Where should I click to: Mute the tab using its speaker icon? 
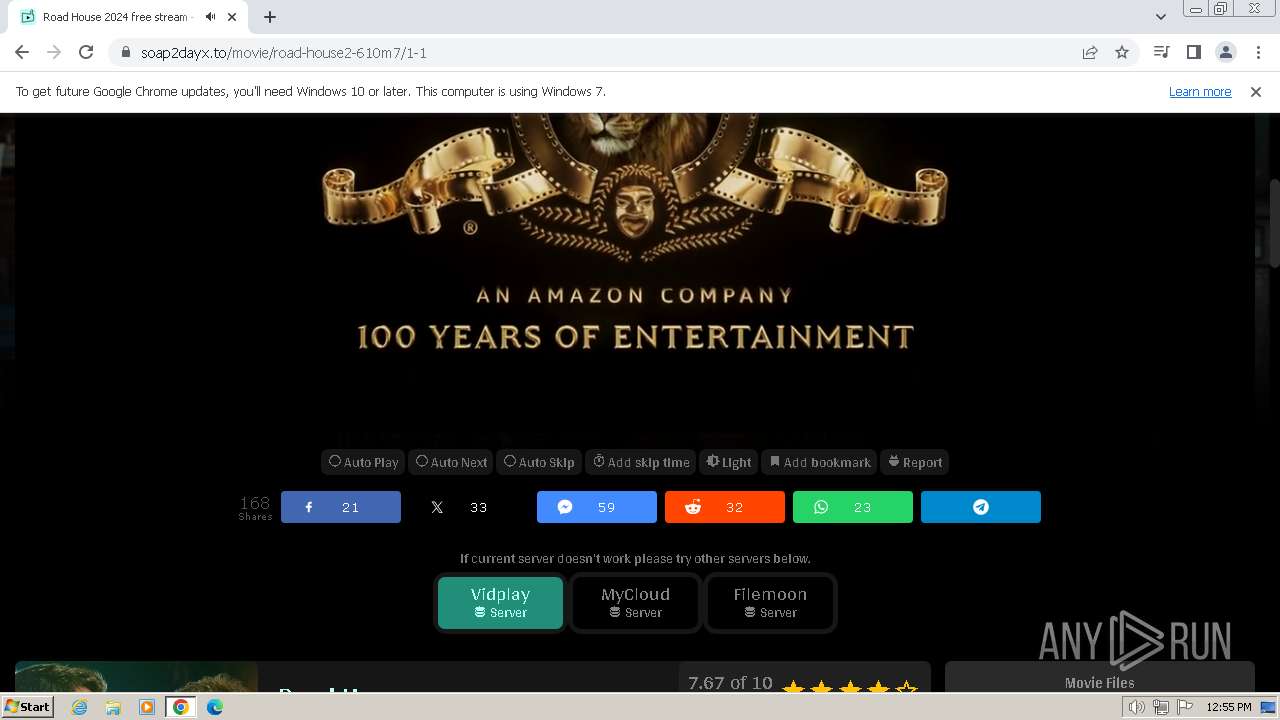pyautogui.click(x=210, y=17)
